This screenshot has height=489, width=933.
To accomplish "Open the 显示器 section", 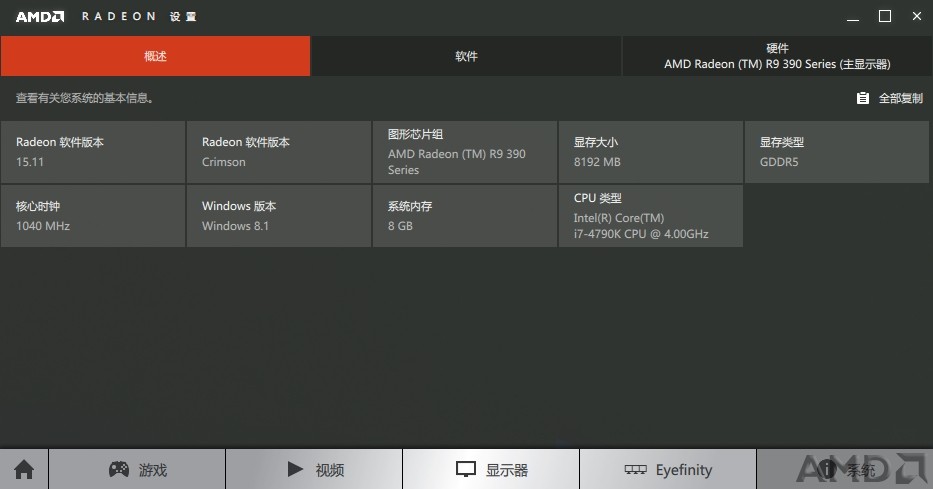I will pyautogui.click(x=491, y=469).
